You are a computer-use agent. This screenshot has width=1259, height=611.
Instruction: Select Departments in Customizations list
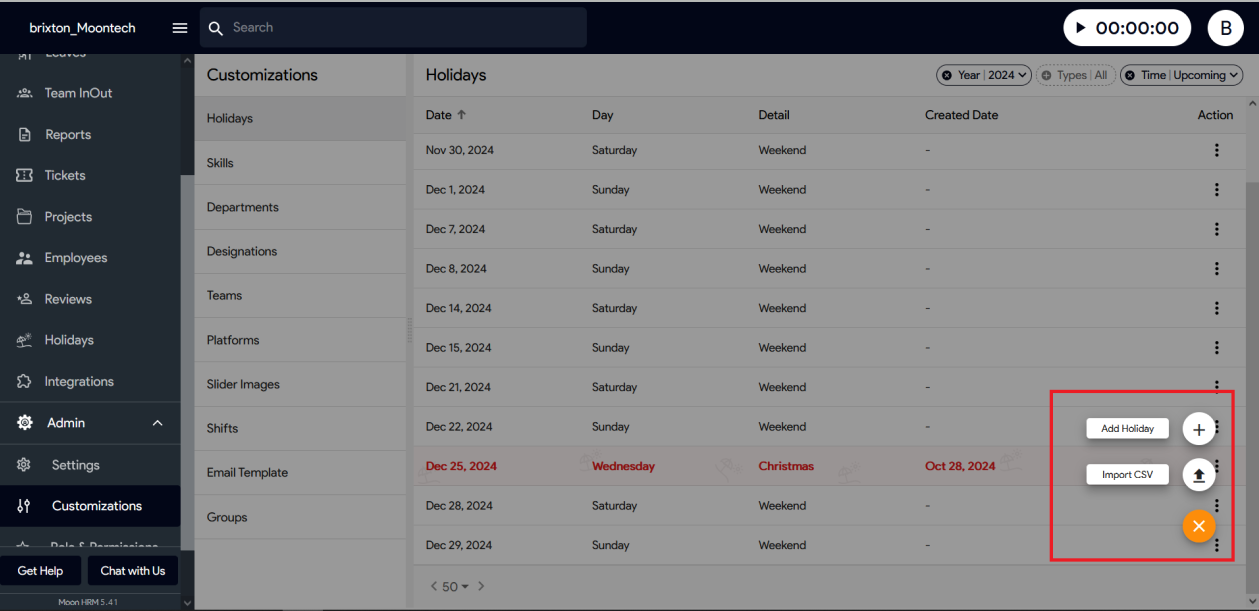coord(243,207)
